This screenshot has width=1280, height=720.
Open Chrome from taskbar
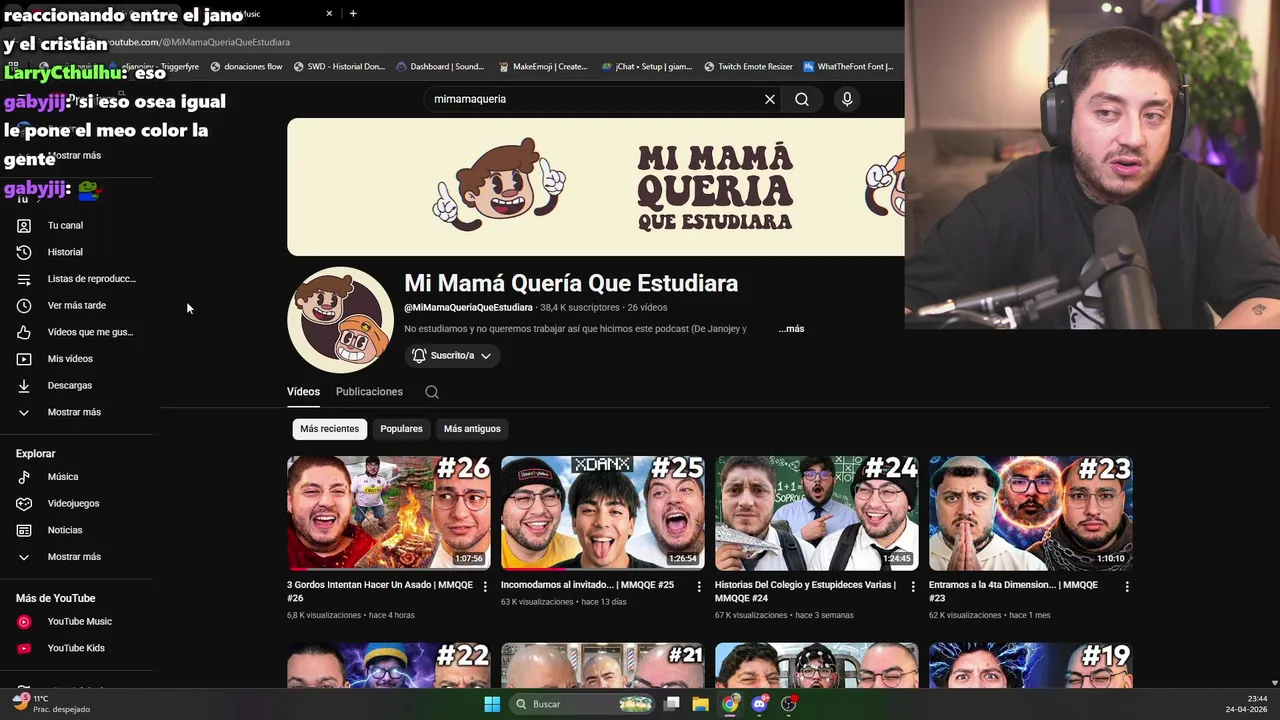point(730,704)
